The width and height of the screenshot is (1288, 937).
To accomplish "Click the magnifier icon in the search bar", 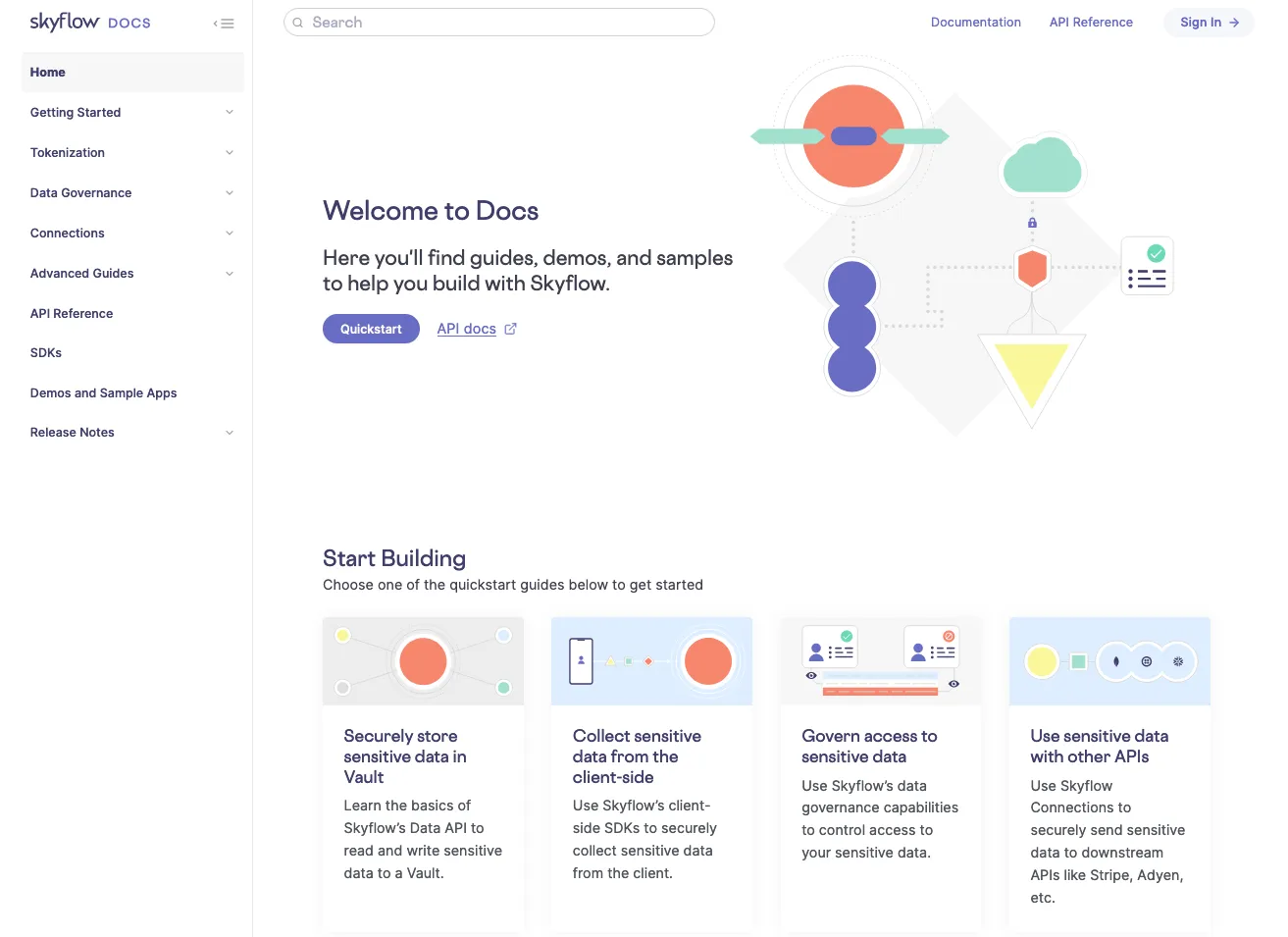I will pos(298,23).
